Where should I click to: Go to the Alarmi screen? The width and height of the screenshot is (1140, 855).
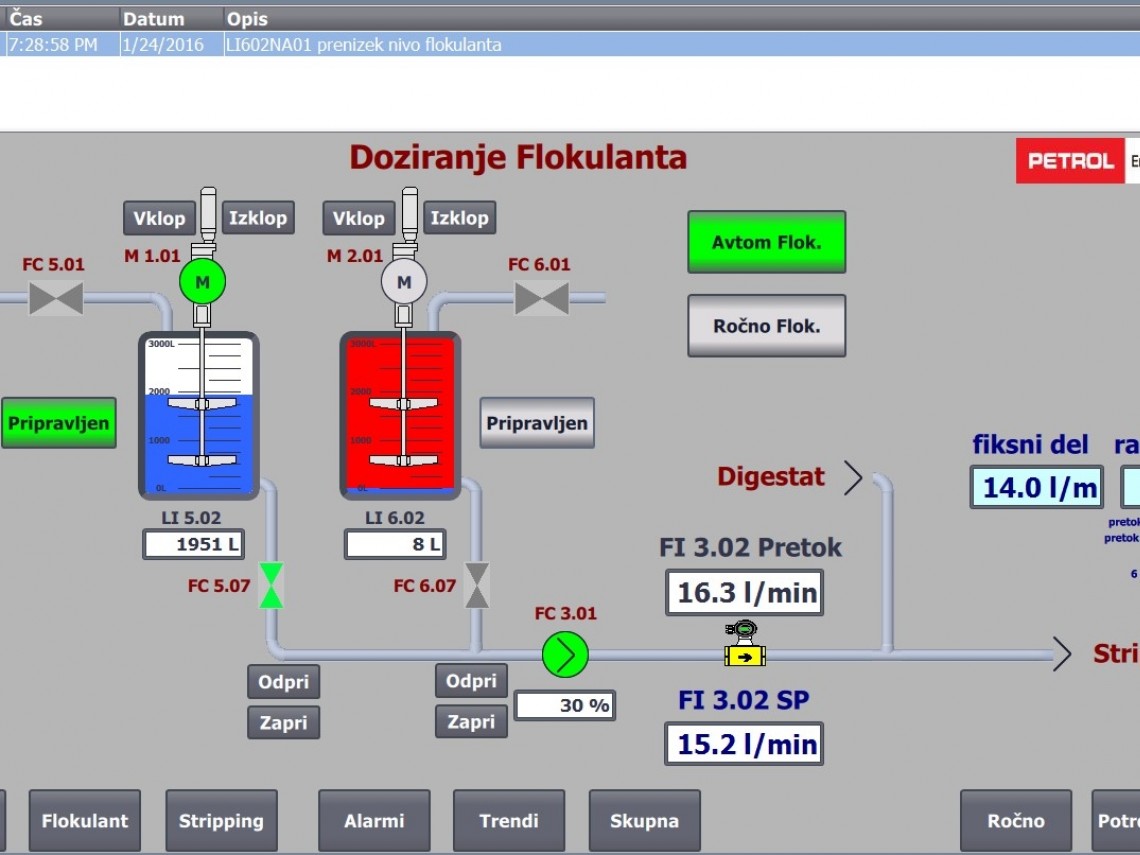374,821
